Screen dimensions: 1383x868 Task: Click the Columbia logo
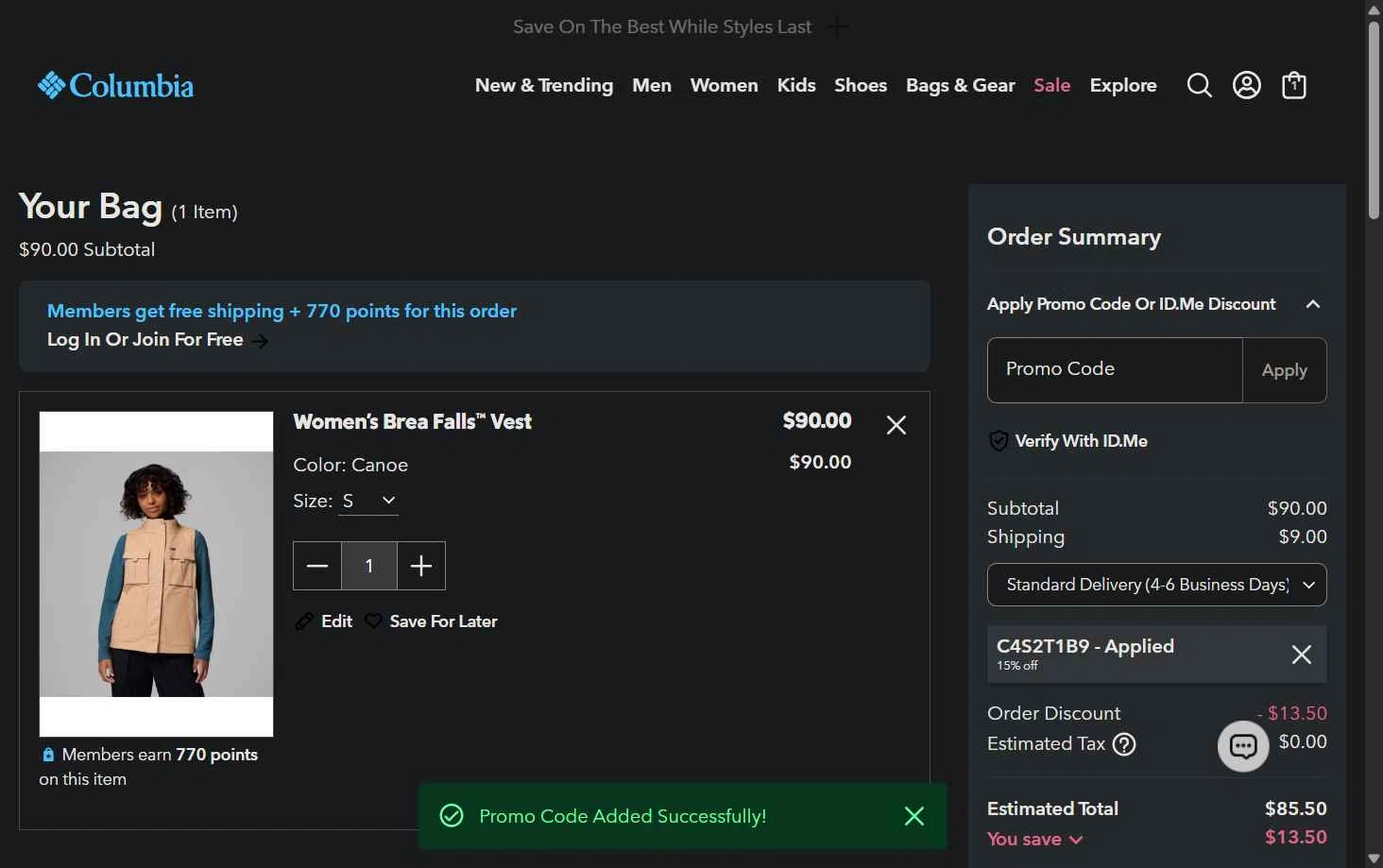coord(115,86)
